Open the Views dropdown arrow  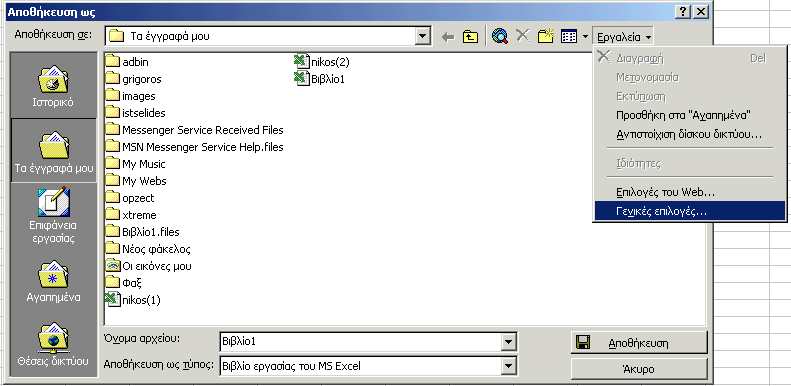coord(585,36)
